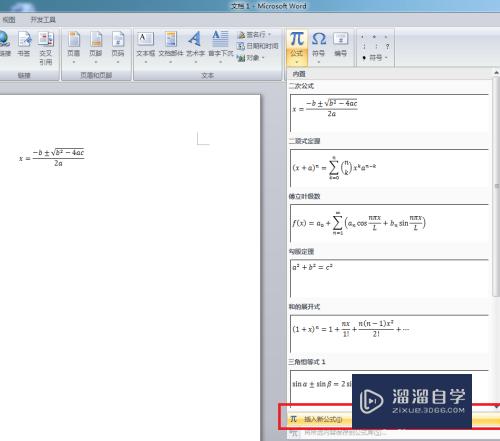This screenshot has height=441, width=500.
Task: Open the View (视图) ribbon tab
Action: 9,20
